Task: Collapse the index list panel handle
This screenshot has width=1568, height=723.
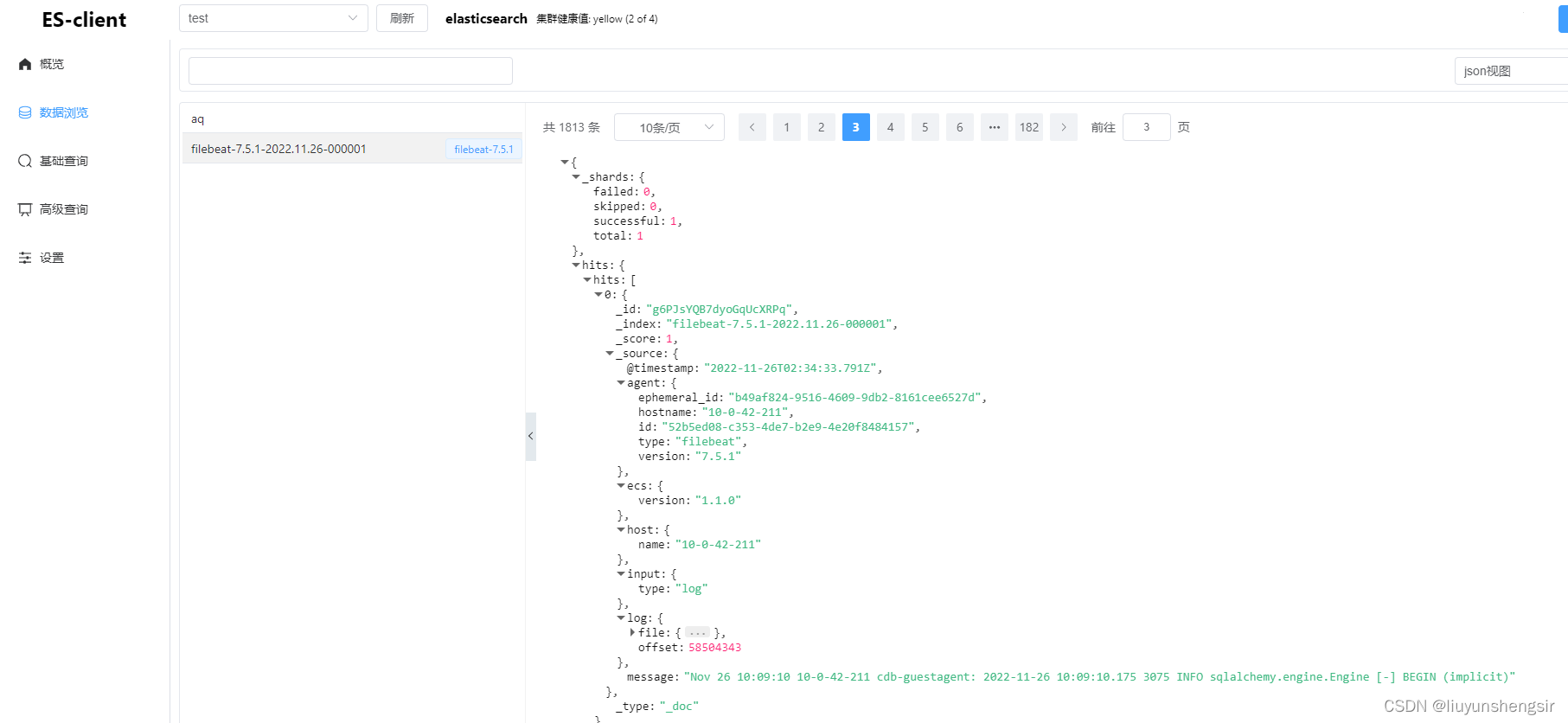Action: tap(531, 436)
